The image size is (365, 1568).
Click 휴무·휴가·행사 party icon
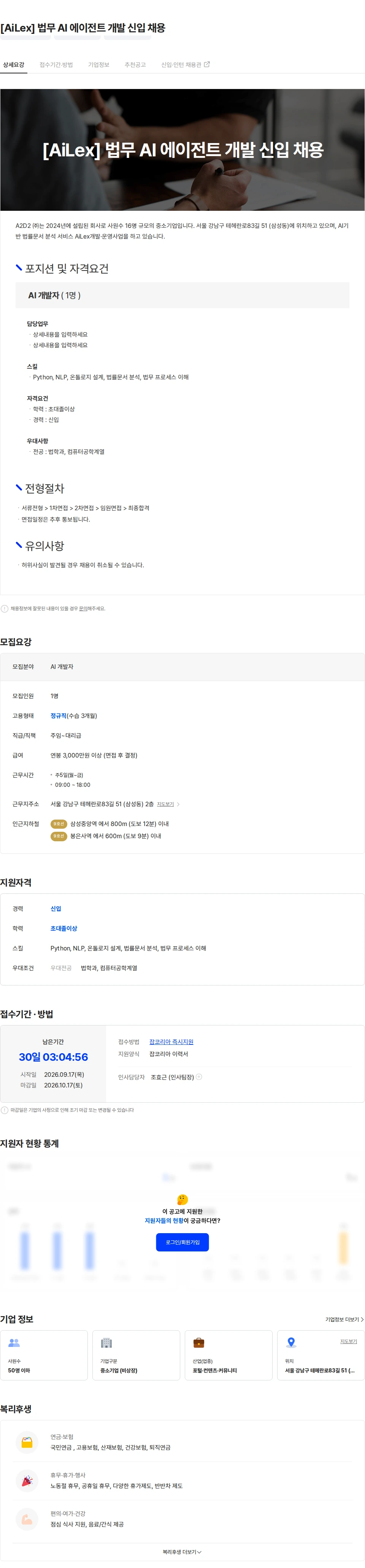pos(27,1480)
